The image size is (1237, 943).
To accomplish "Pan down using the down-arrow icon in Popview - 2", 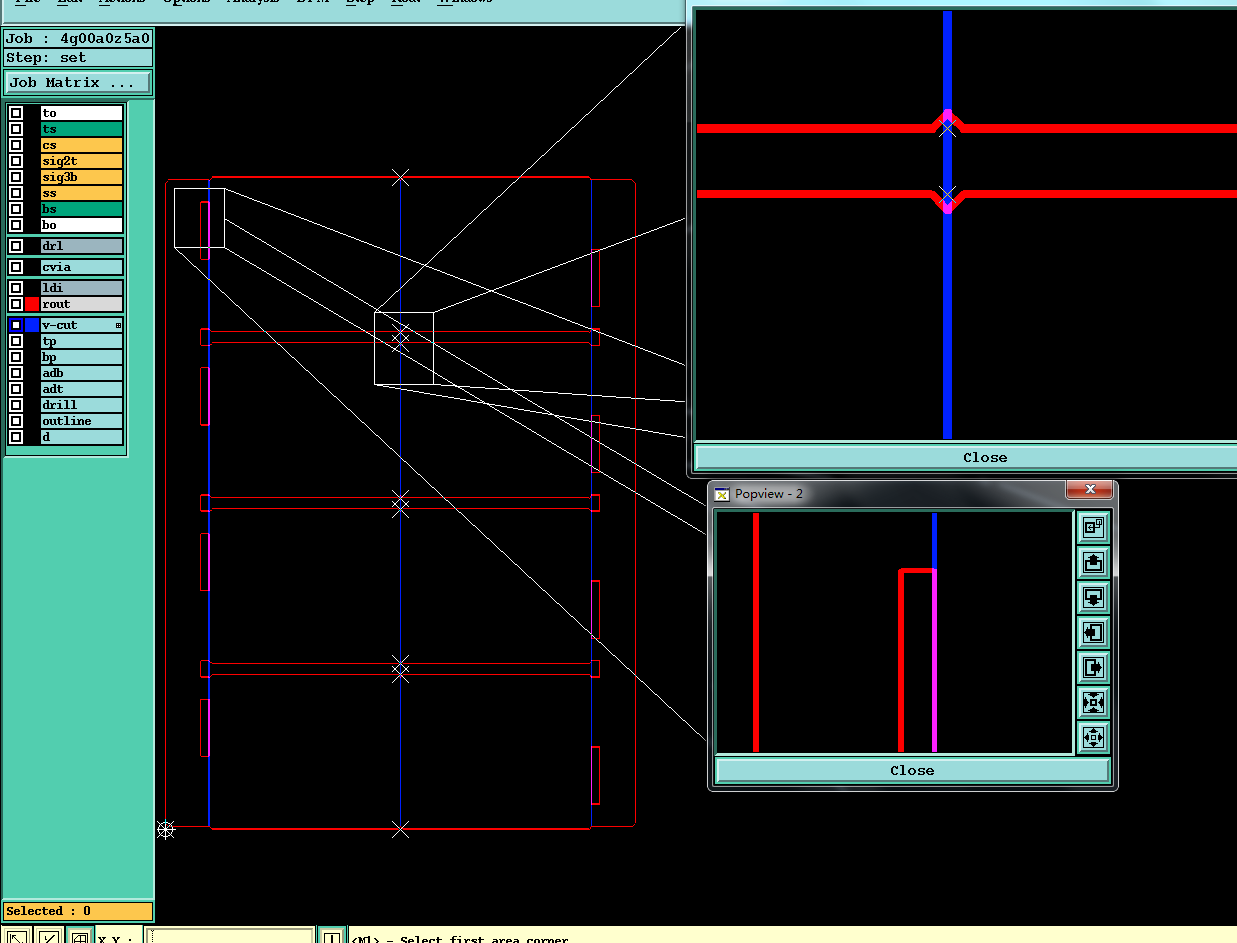I will coord(1093,598).
